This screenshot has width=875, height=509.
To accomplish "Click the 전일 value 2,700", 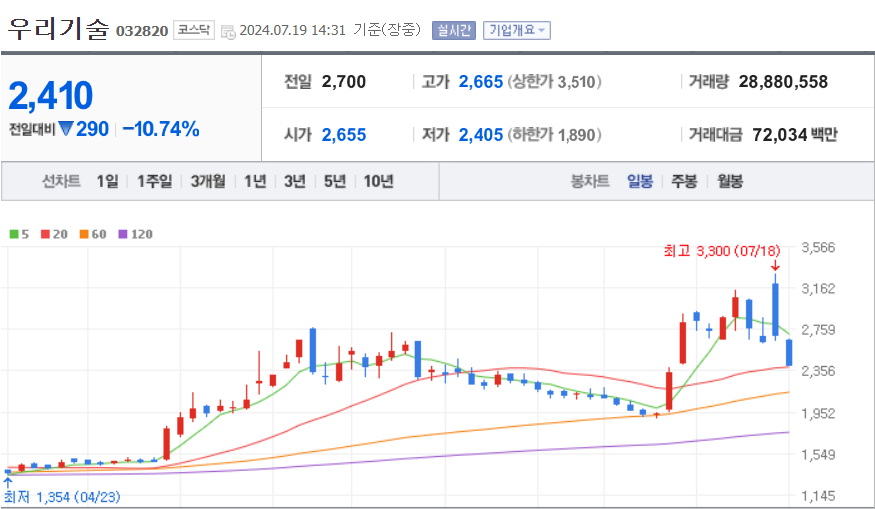I will point(344,82).
